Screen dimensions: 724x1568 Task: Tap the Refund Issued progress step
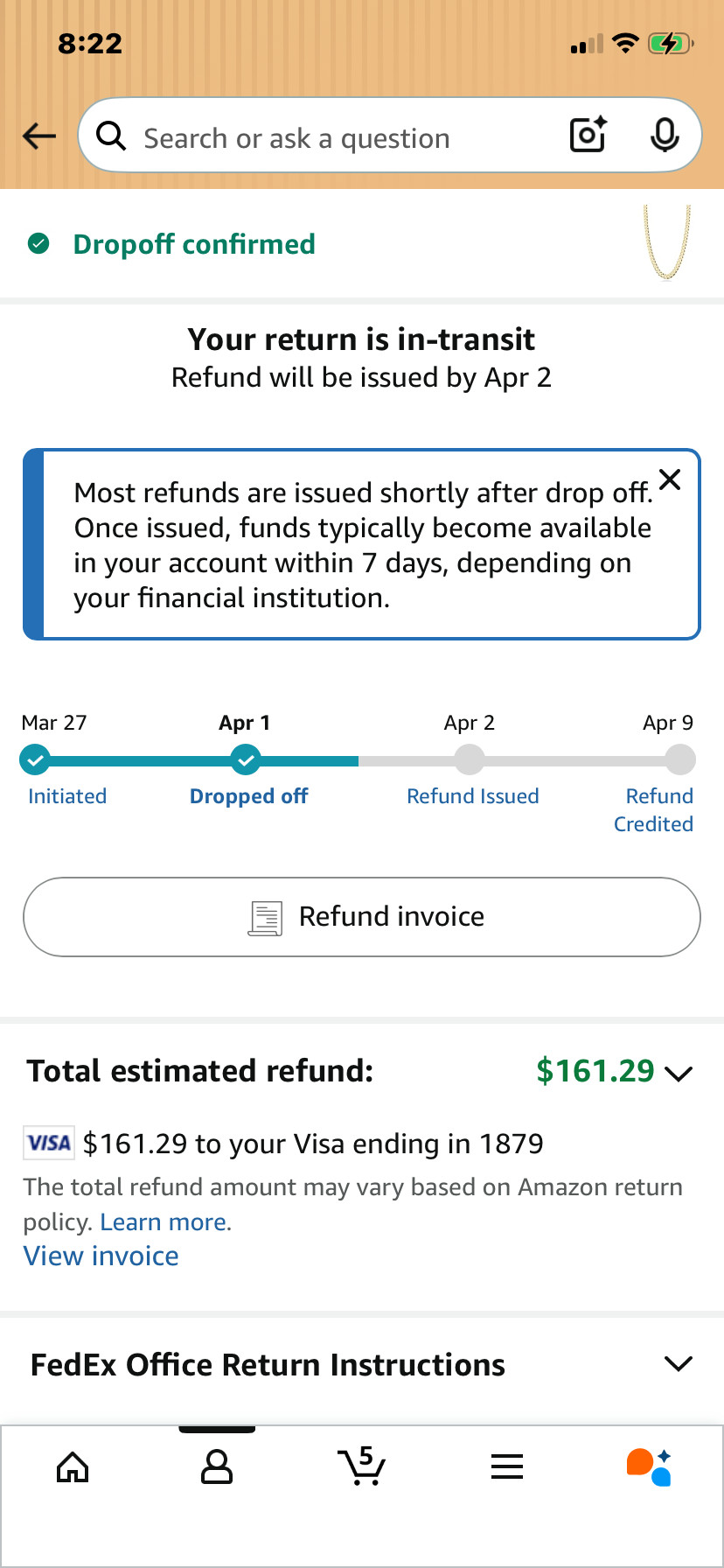point(470,759)
